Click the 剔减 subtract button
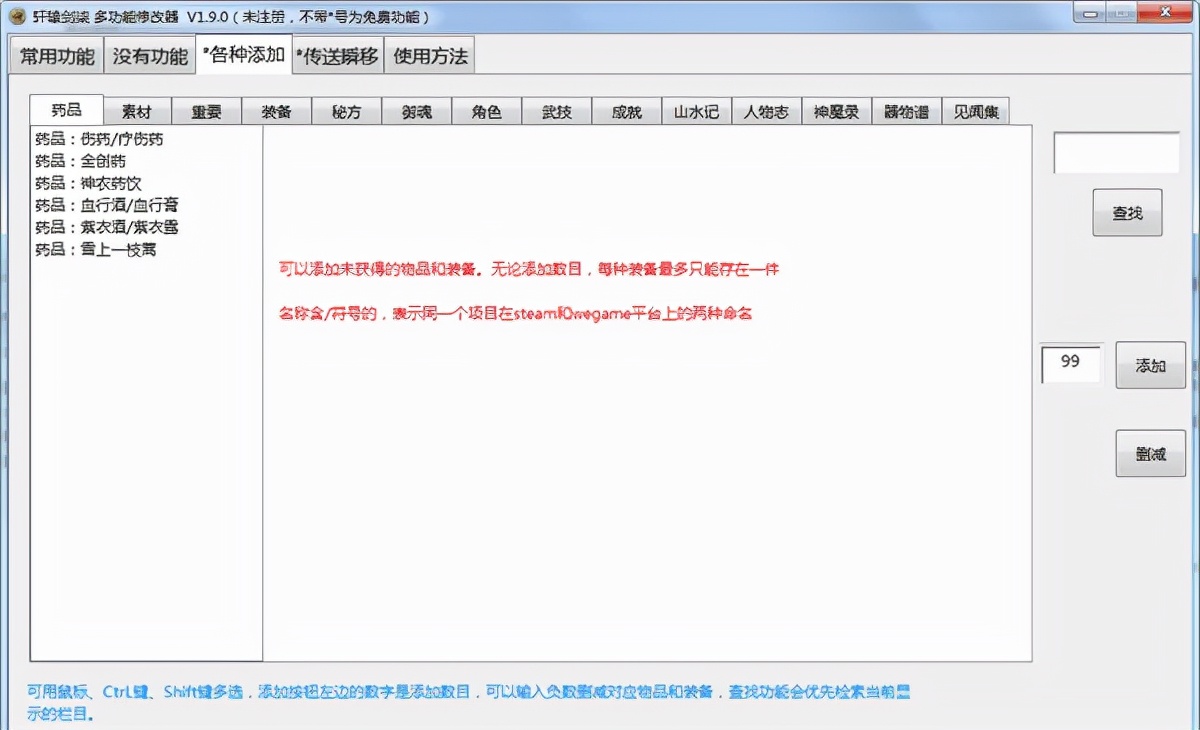Viewport: 1200px width, 730px height. pyautogui.click(x=1149, y=453)
